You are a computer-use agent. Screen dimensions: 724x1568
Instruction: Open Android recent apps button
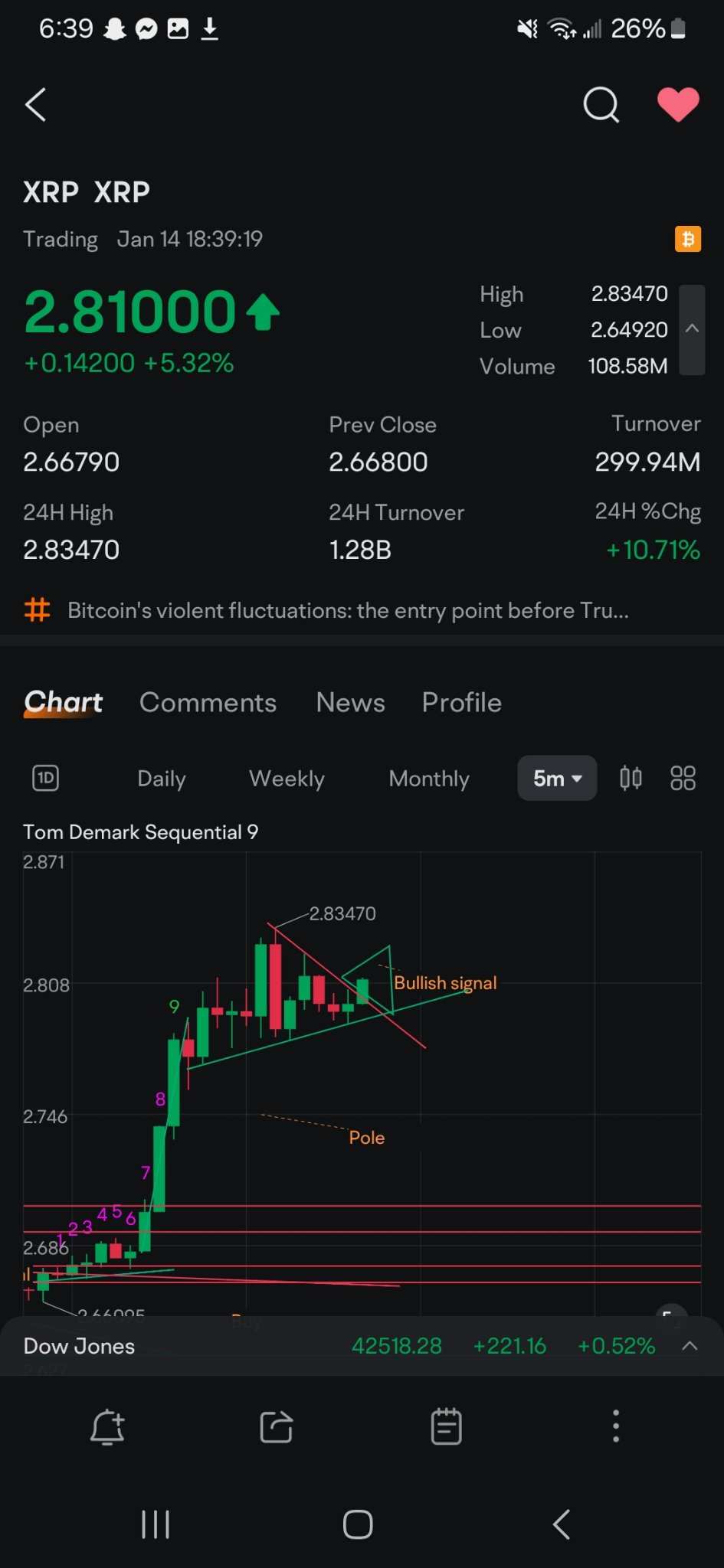(156, 1524)
